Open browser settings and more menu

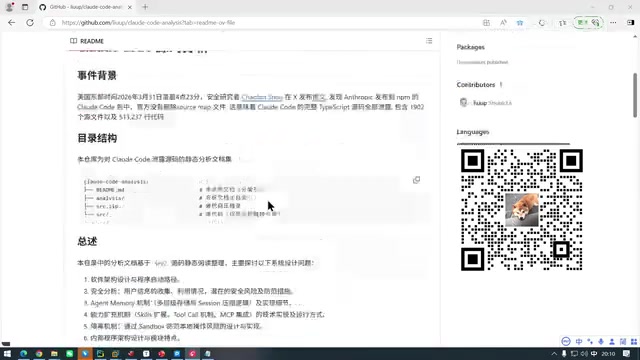(x=613, y=23)
